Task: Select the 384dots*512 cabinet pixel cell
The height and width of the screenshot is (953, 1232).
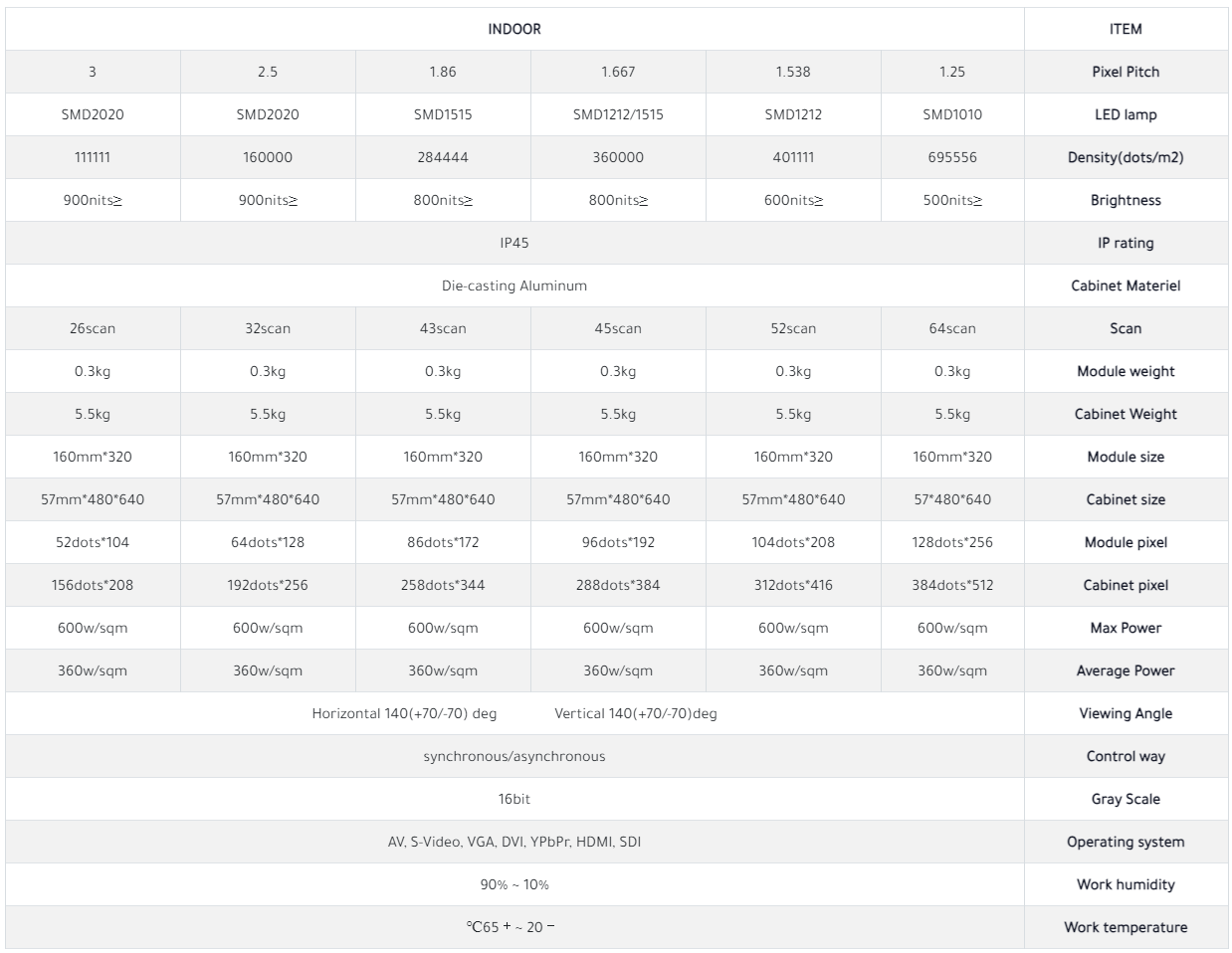Action: [952, 585]
